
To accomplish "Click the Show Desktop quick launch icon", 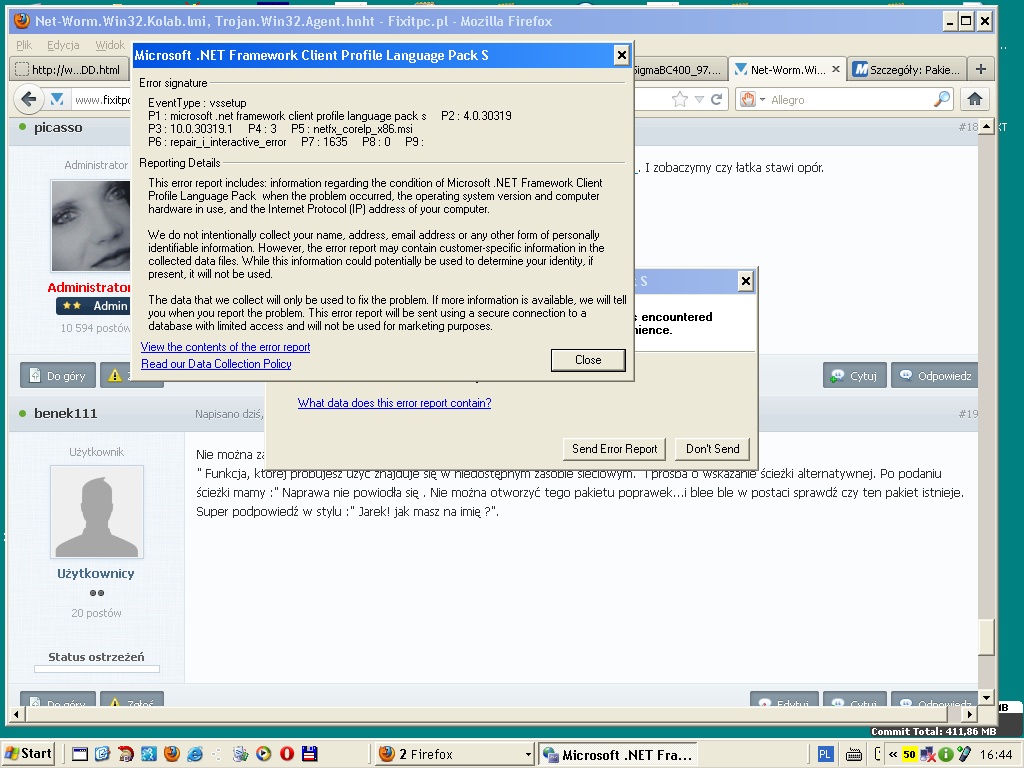I will [x=80, y=754].
